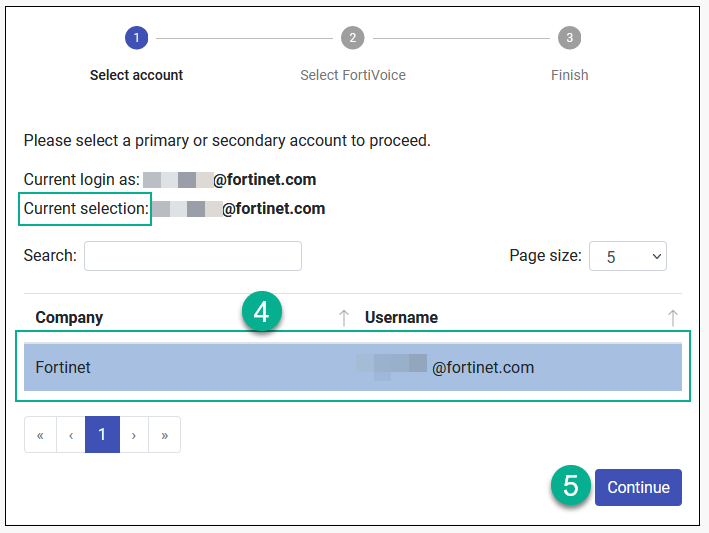
Task: Click into the Search input field
Action: pyautogui.click(x=193, y=256)
